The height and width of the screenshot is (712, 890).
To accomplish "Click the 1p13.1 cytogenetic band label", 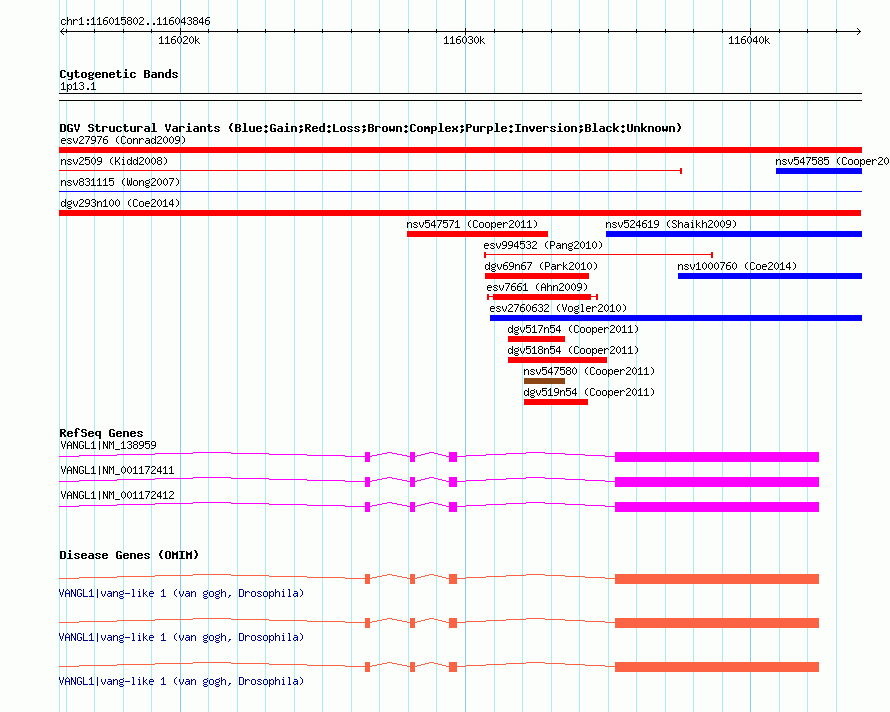I will click(78, 86).
